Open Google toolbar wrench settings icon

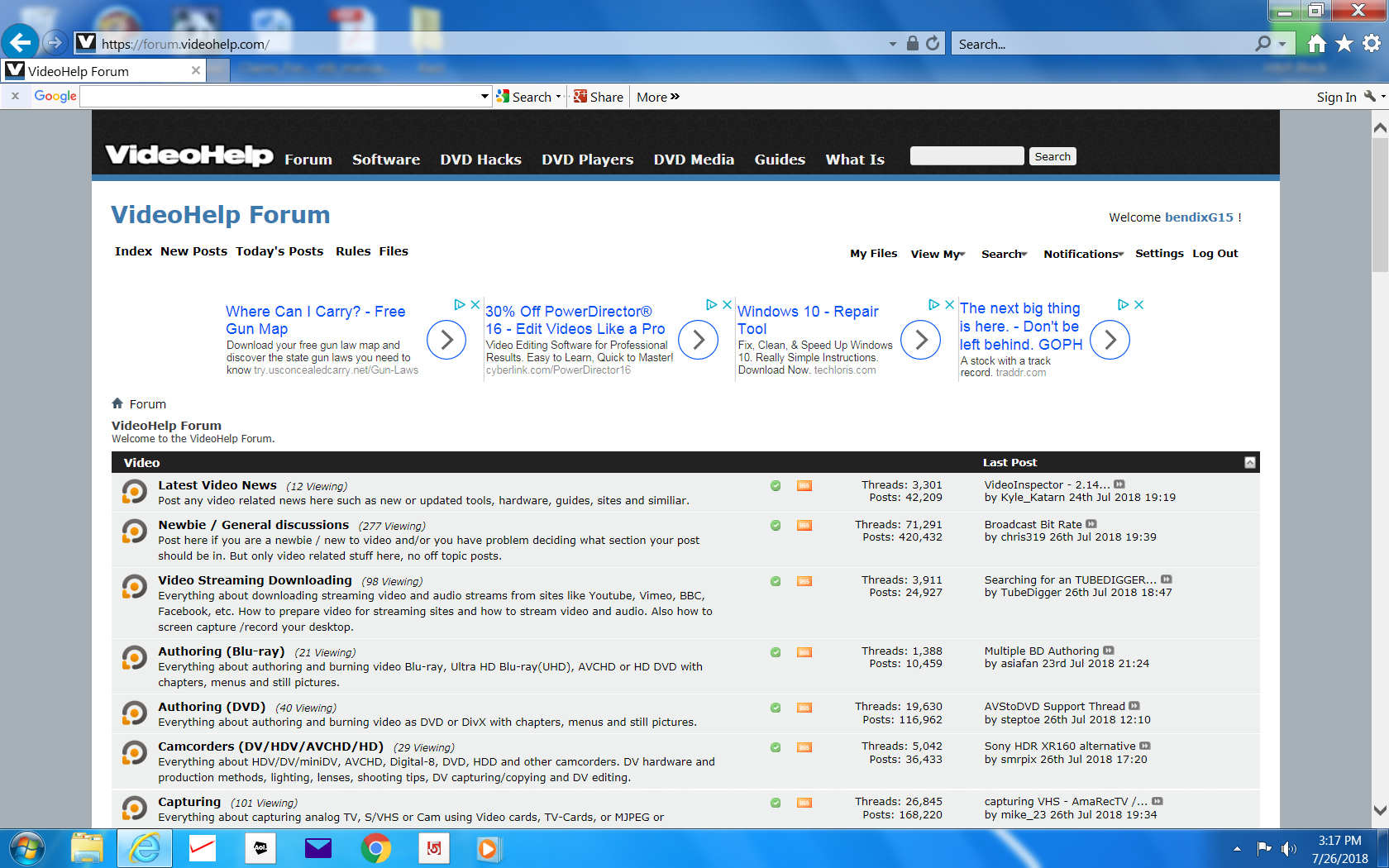click(x=1370, y=97)
